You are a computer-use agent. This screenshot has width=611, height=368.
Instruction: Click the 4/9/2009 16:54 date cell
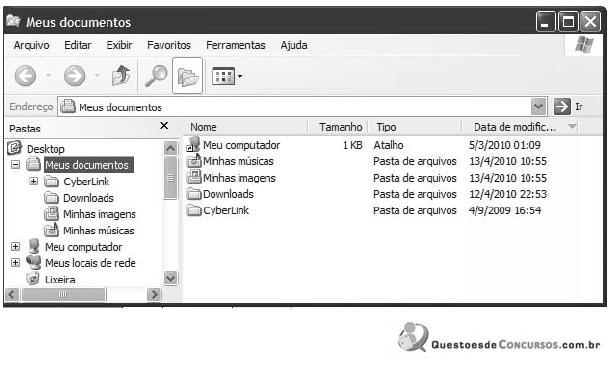click(505, 211)
